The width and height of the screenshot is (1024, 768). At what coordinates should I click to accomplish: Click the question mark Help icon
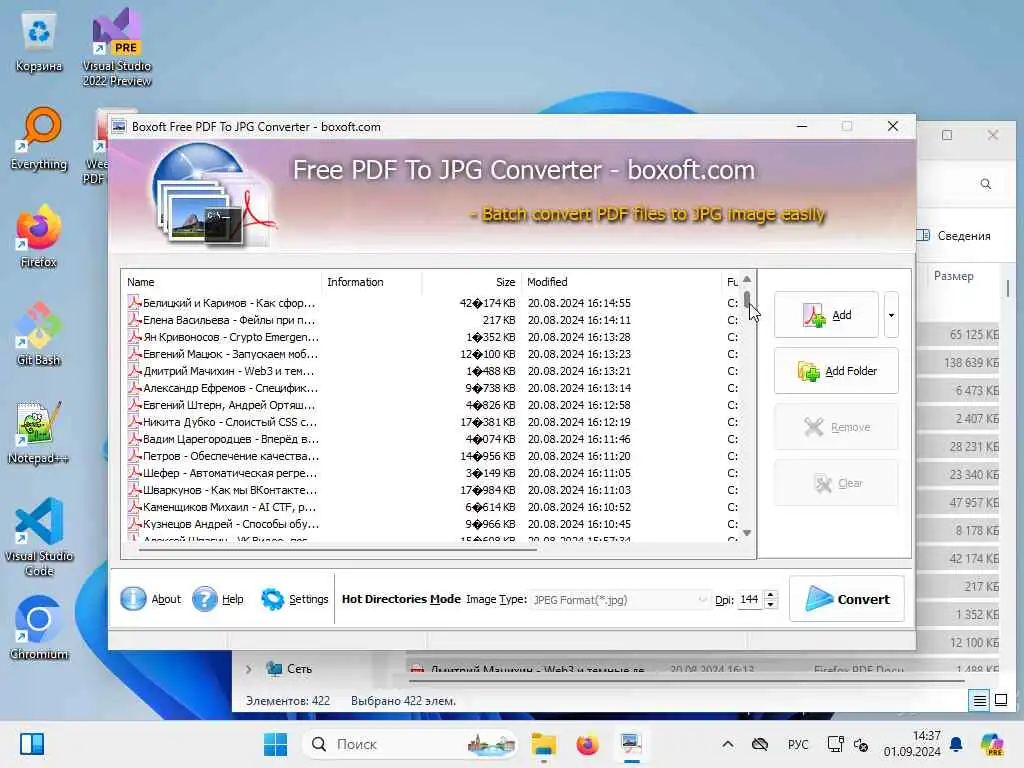pyautogui.click(x=204, y=599)
